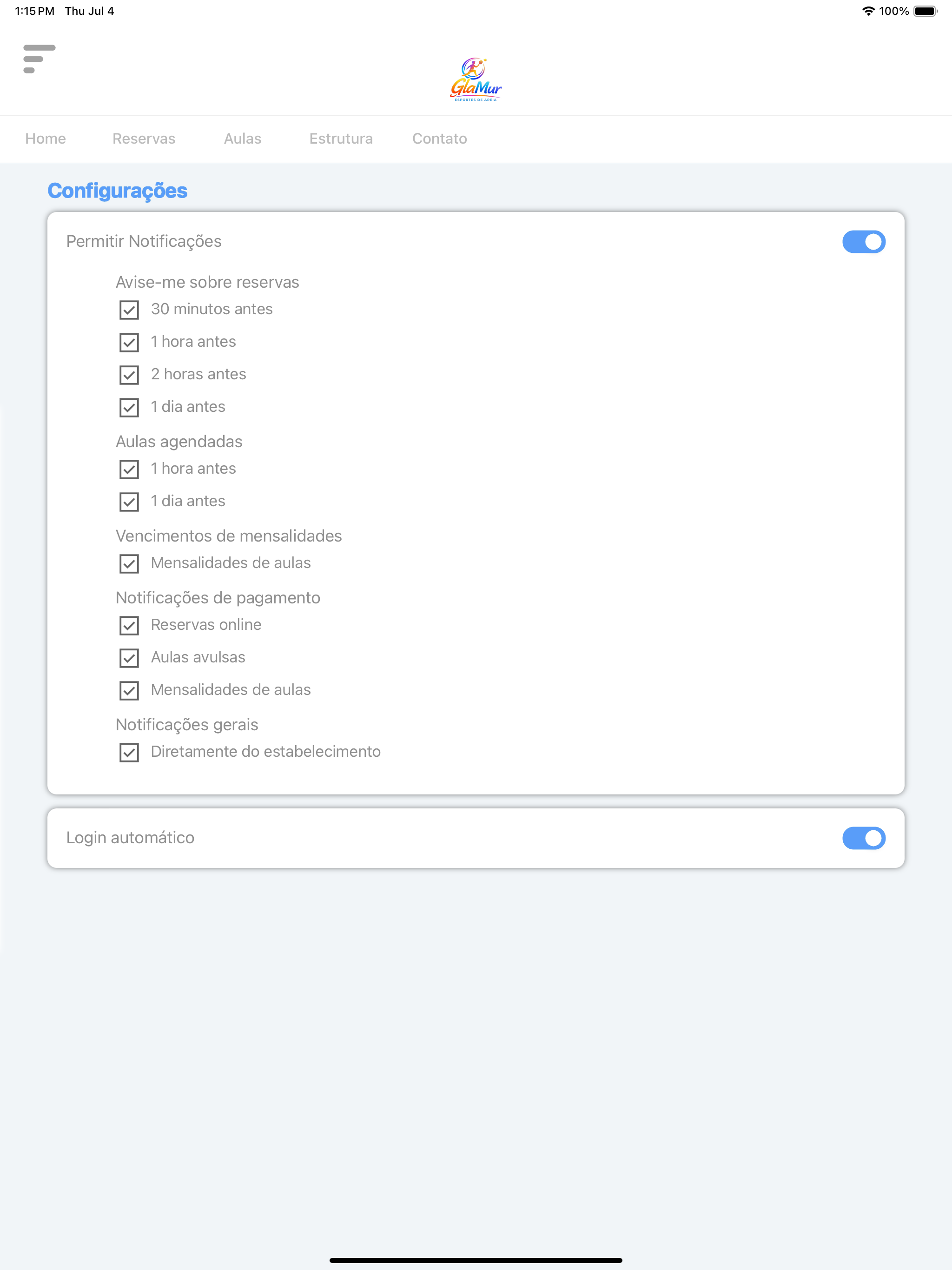Tap the Wi-Fi status icon

868,11
